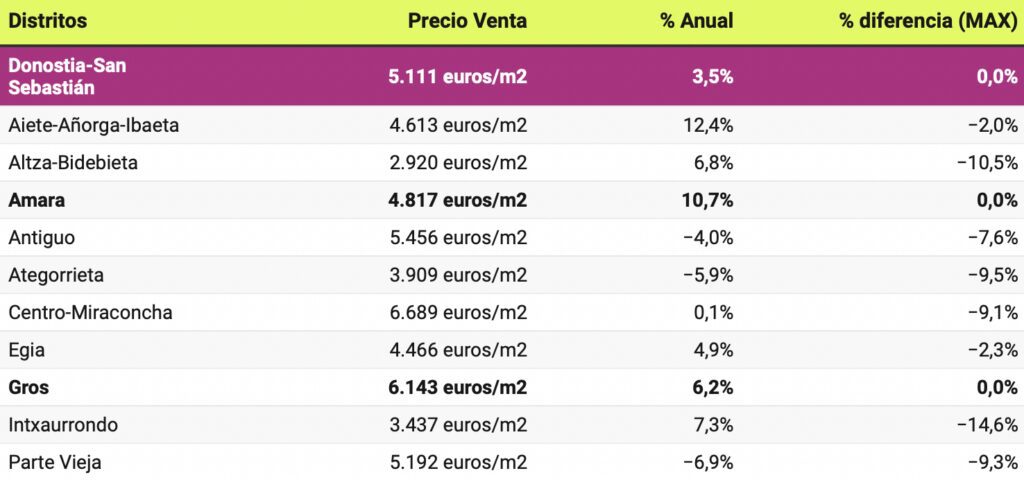1024x480 pixels.
Task: Click the Gros district name
Action: (28, 387)
